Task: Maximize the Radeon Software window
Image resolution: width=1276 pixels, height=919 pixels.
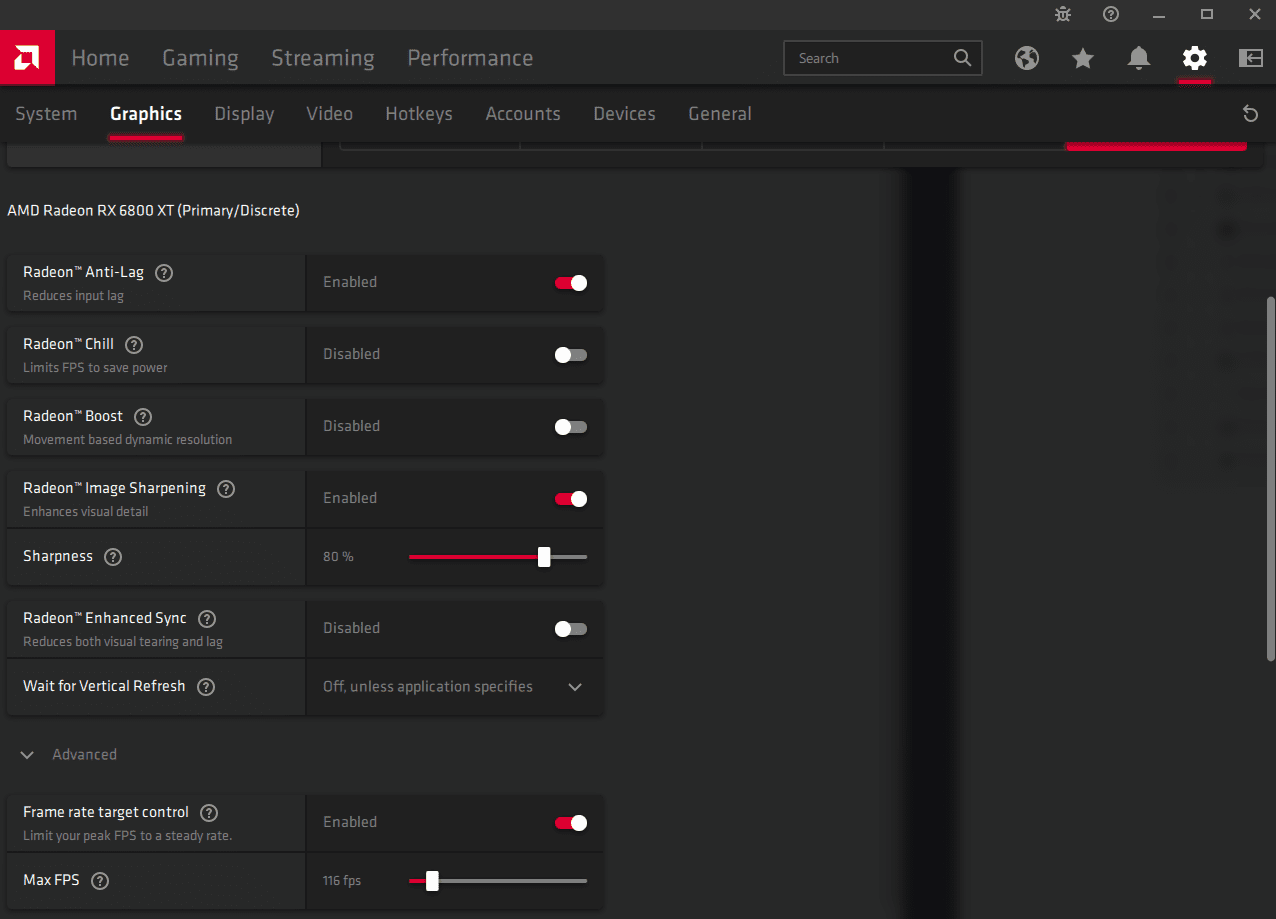Action: coord(1207,14)
